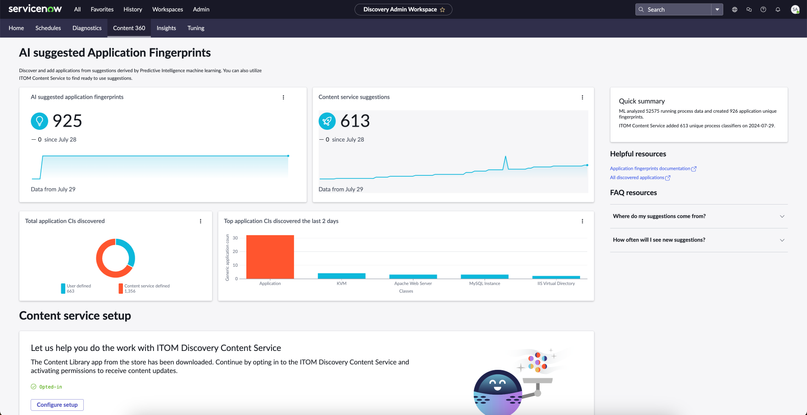Click the magnifier icon in the search box

[641, 9]
